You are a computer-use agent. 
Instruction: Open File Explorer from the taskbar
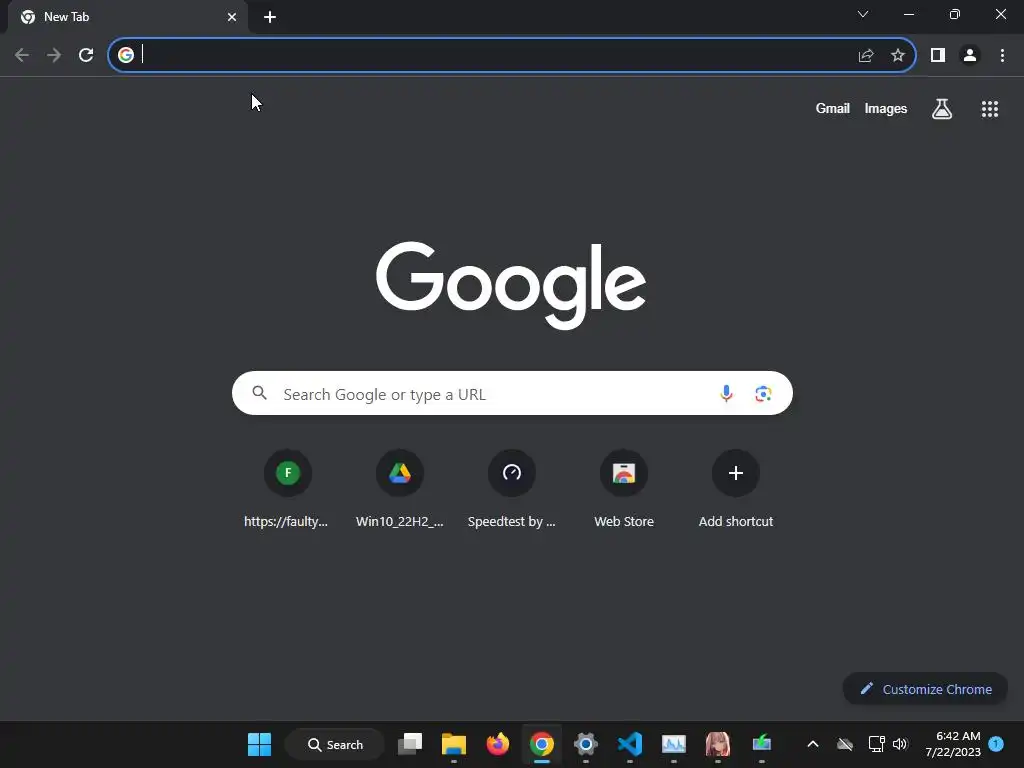coord(454,744)
